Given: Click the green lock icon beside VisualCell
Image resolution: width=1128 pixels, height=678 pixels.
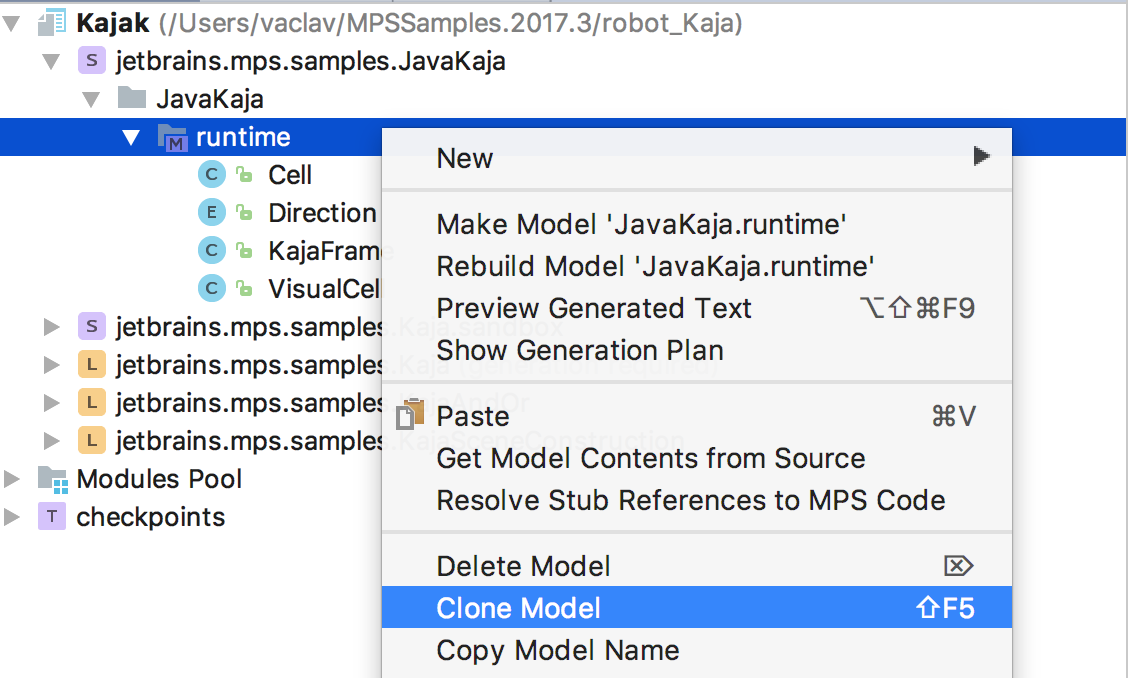Looking at the screenshot, I should 245,289.
